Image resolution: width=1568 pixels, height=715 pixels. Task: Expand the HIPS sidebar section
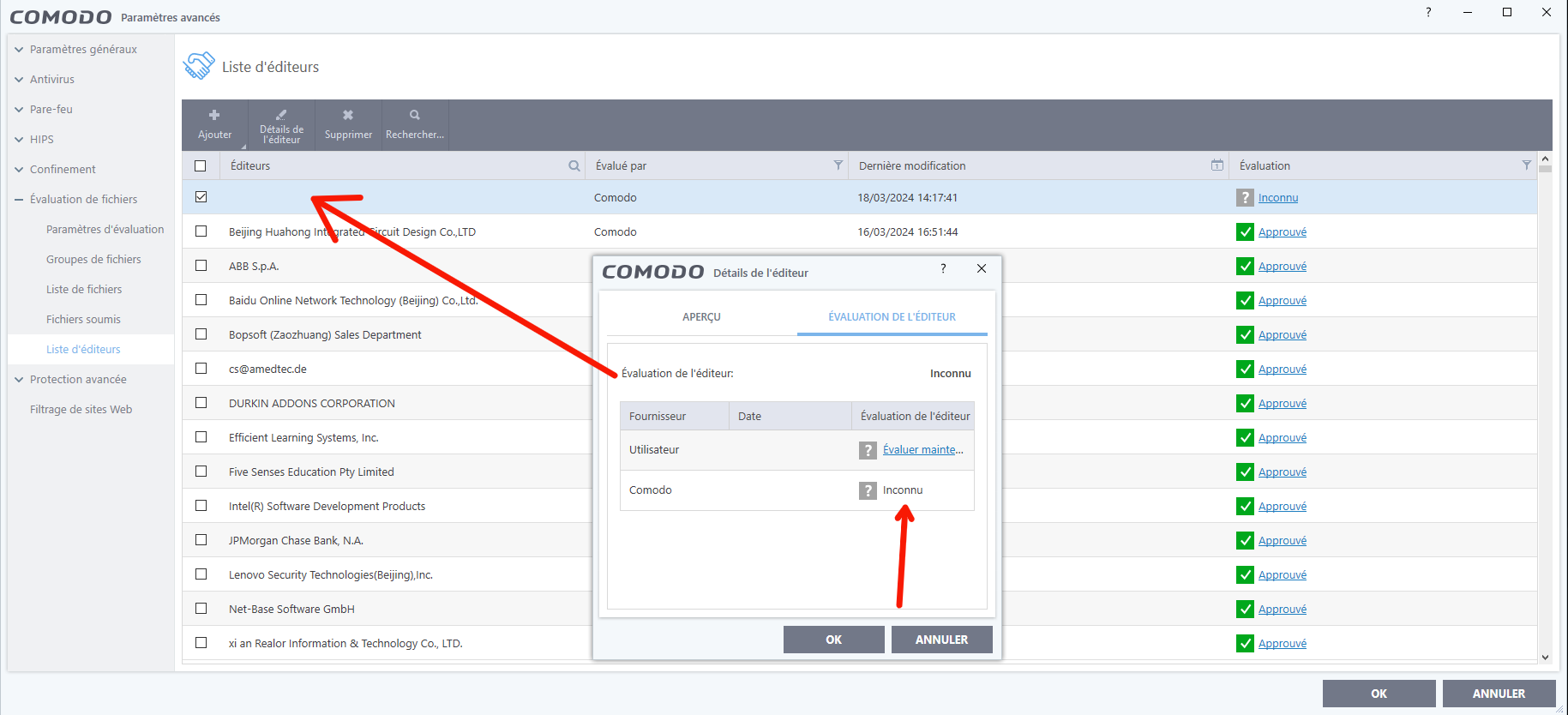tap(19, 140)
